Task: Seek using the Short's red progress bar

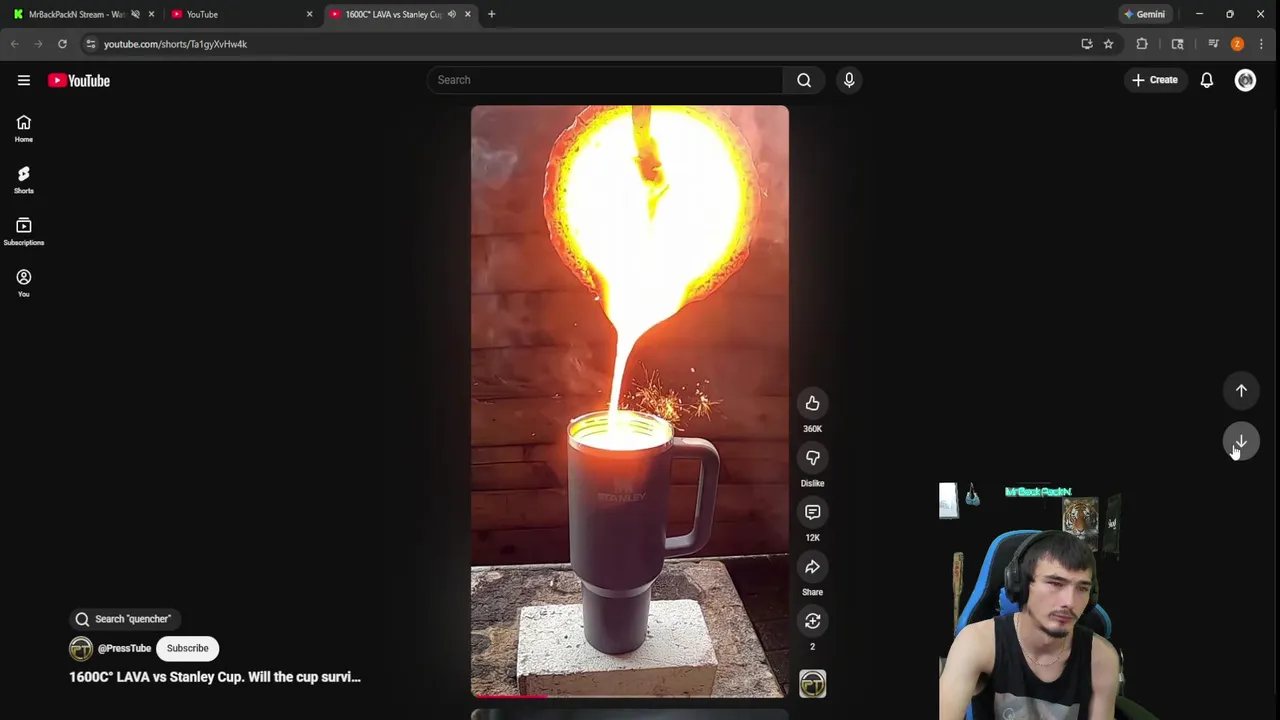Action: tap(629, 695)
